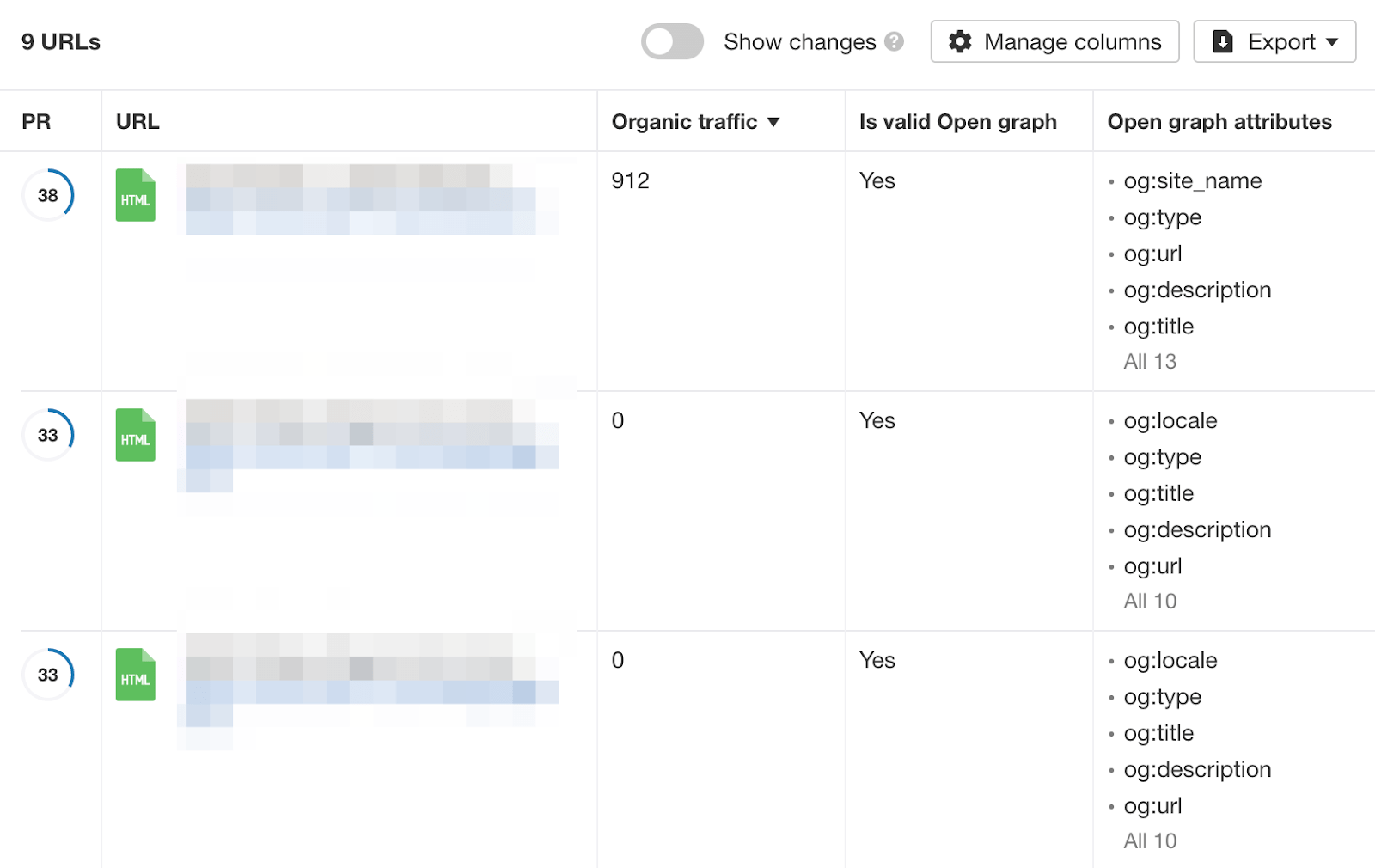Click the PR column header
This screenshot has width=1375, height=868.
click(36, 122)
